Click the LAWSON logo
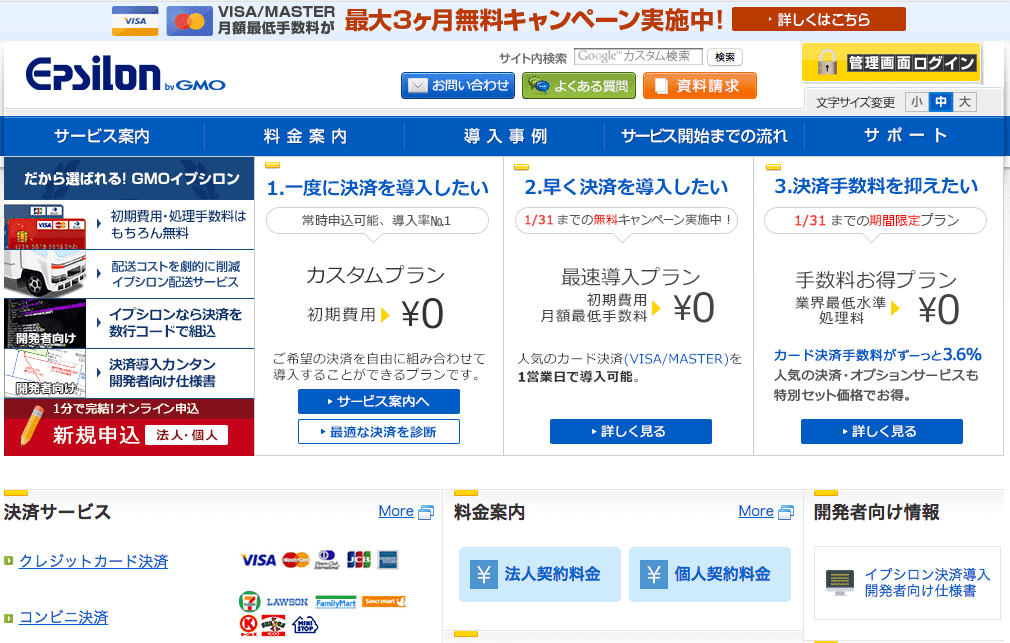Image resolution: width=1010 pixels, height=643 pixels. [x=287, y=602]
